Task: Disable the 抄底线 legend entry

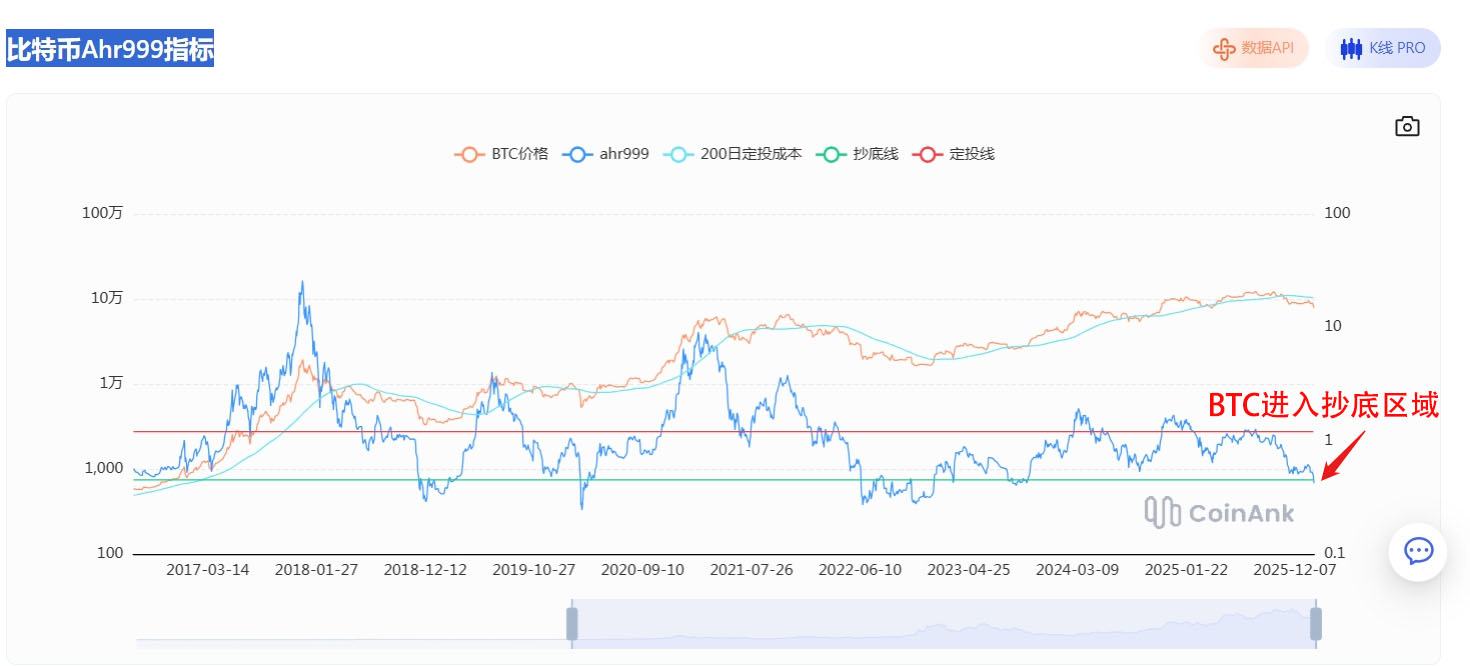Action: click(860, 154)
